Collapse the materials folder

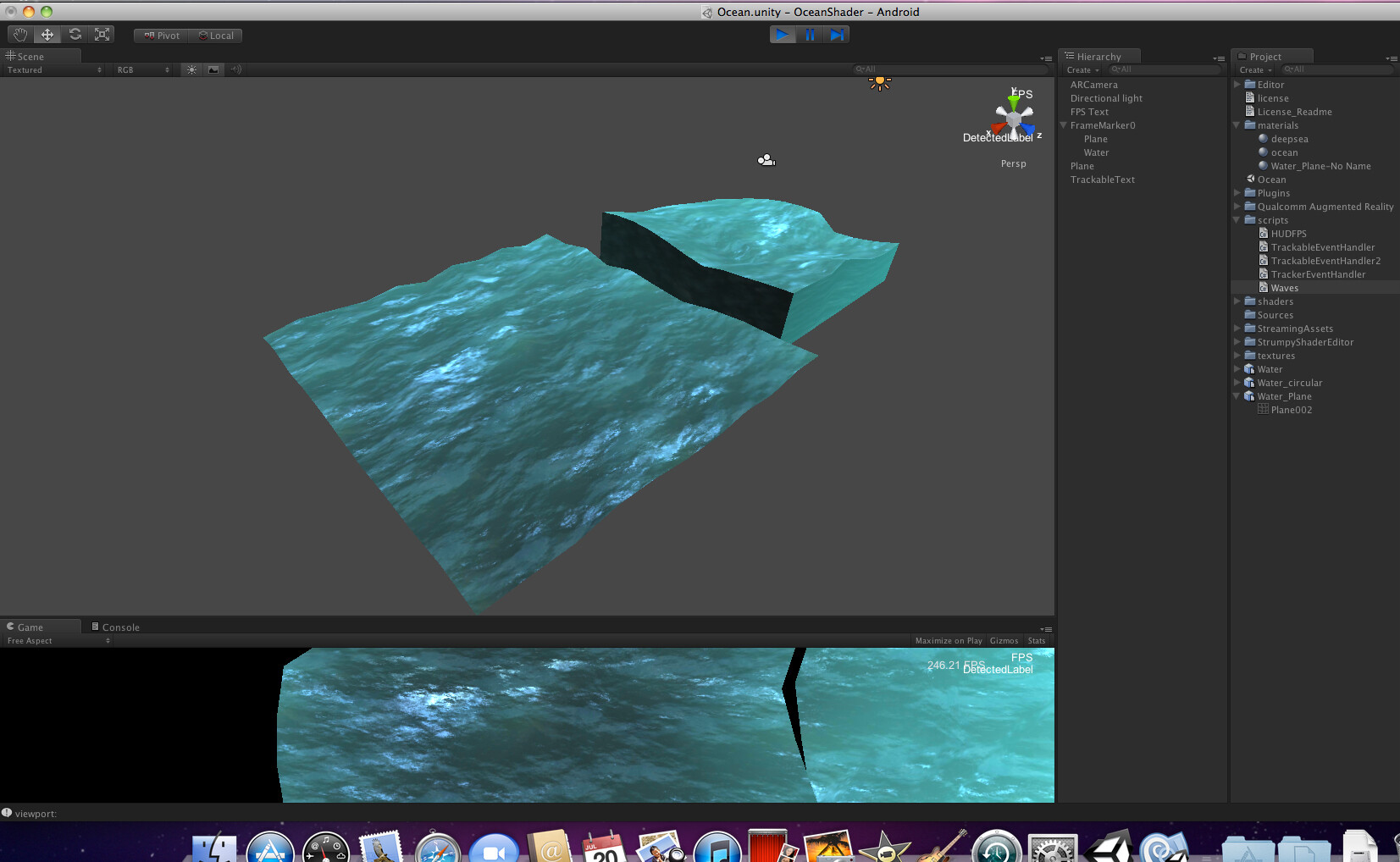pyautogui.click(x=1237, y=124)
